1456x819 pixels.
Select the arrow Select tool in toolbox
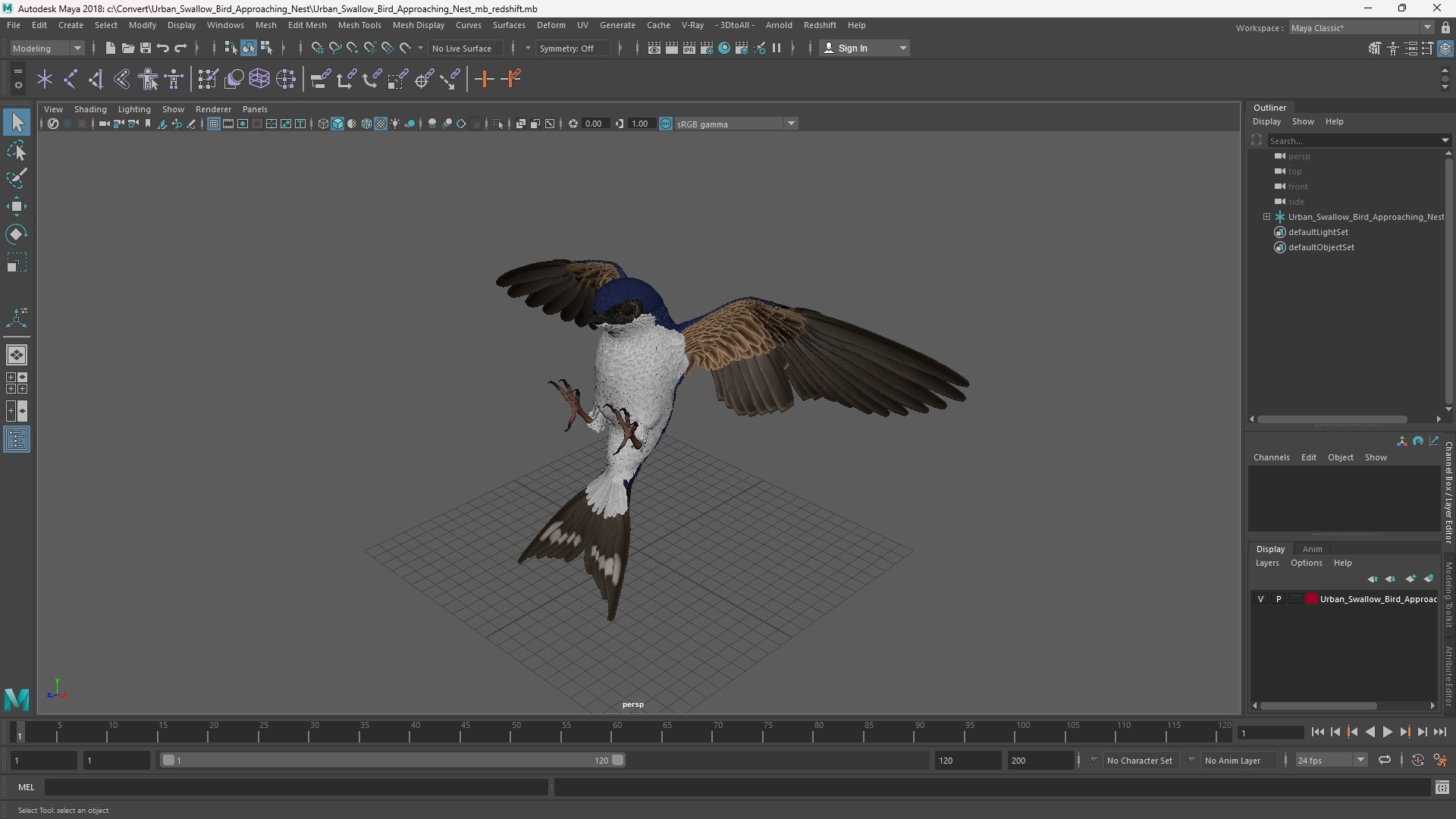[x=17, y=122]
